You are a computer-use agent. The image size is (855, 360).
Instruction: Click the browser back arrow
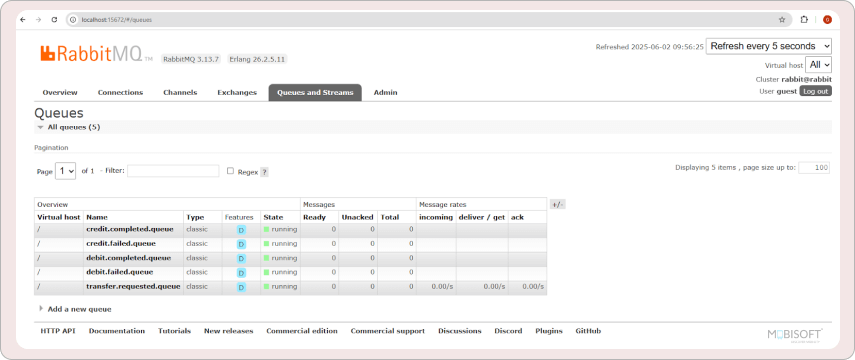pos(22,20)
